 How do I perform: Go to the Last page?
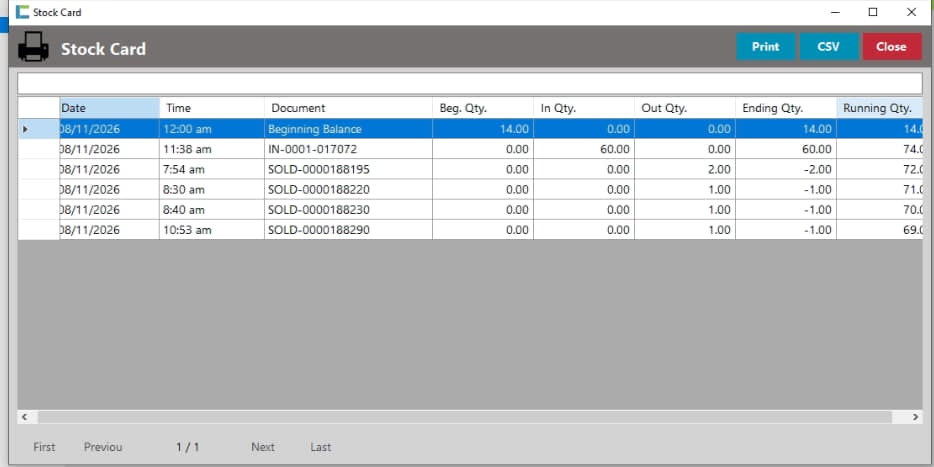tap(320, 447)
